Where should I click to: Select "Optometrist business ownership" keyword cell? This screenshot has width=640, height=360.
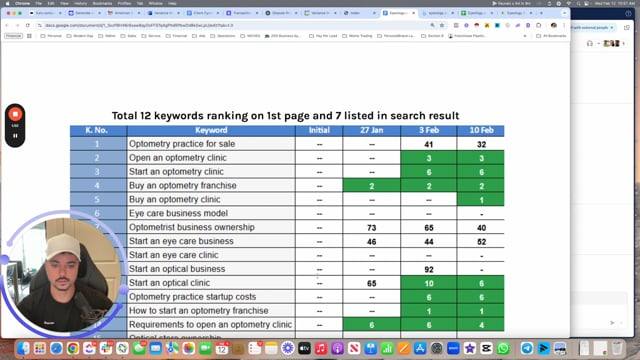tap(211, 227)
